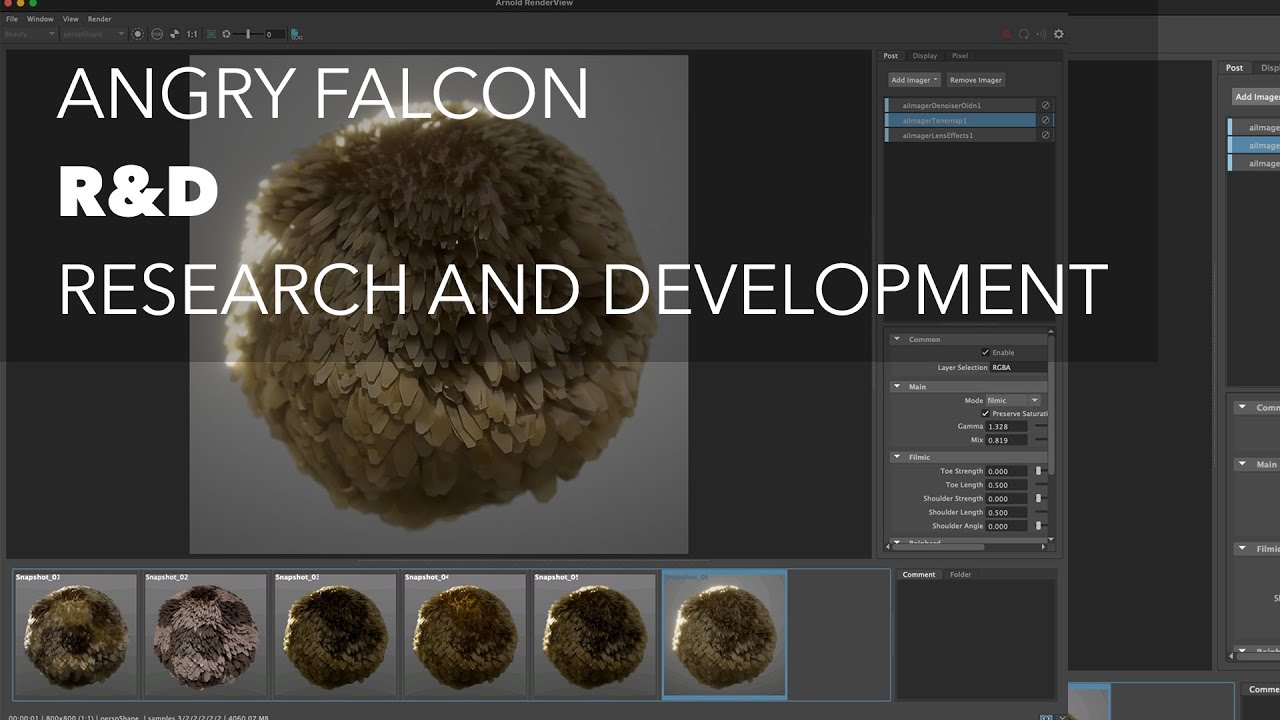Viewport: 1280px width, 720px height.
Task: Toggle the Enable checkbox
Action: tap(985, 352)
